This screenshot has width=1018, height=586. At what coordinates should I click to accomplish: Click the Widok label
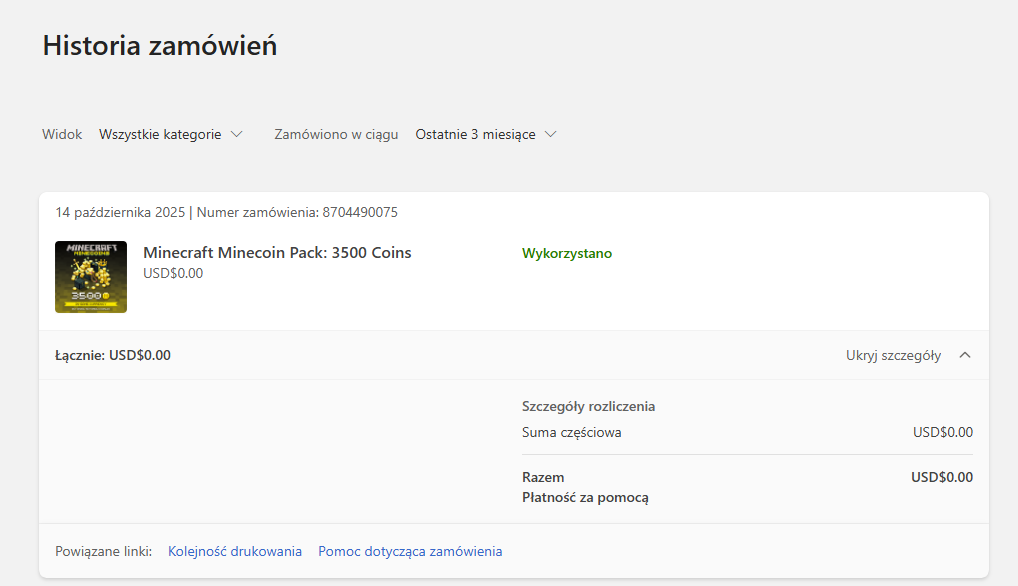coord(62,134)
